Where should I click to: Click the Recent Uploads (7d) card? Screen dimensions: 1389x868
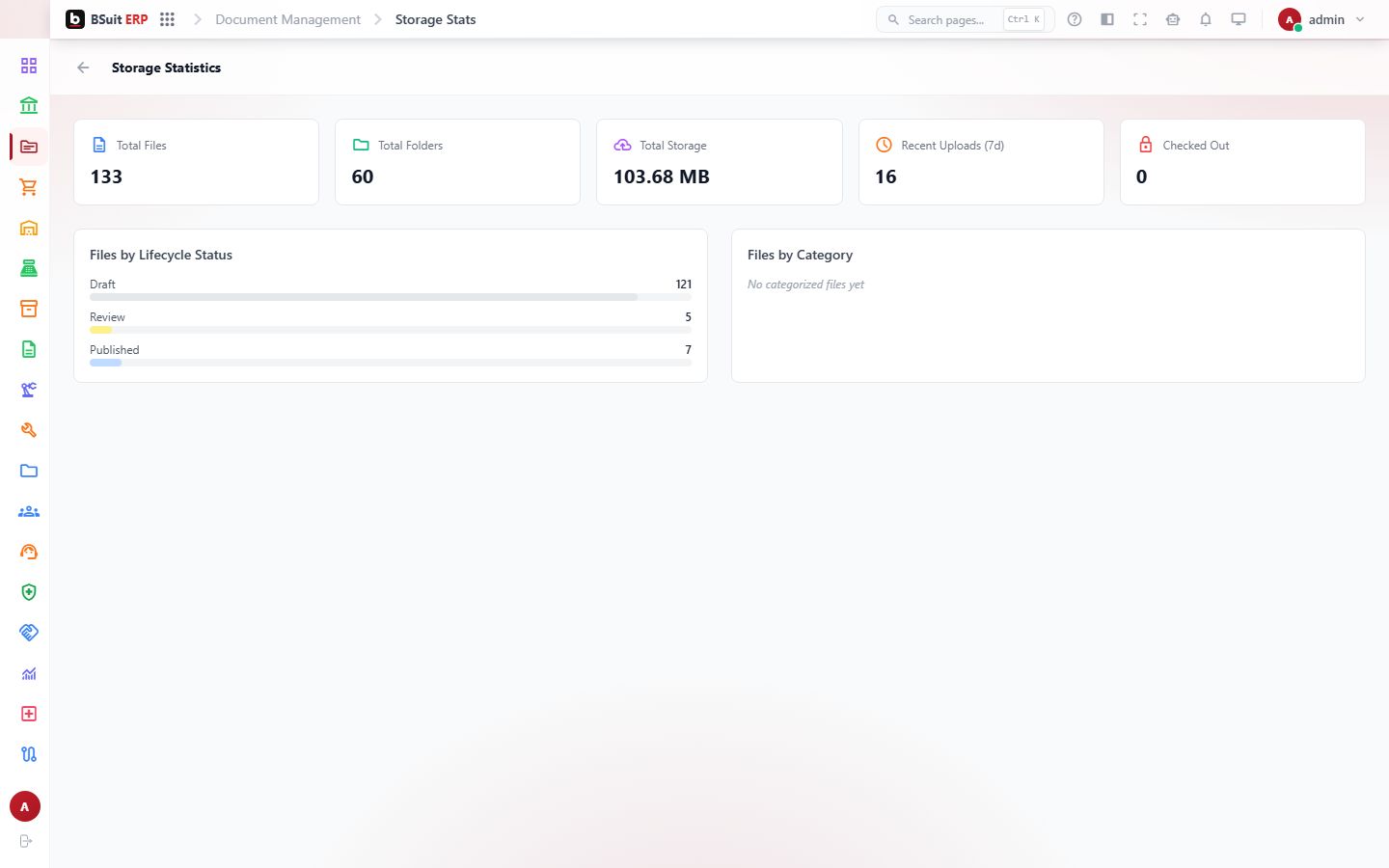point(981,162)
